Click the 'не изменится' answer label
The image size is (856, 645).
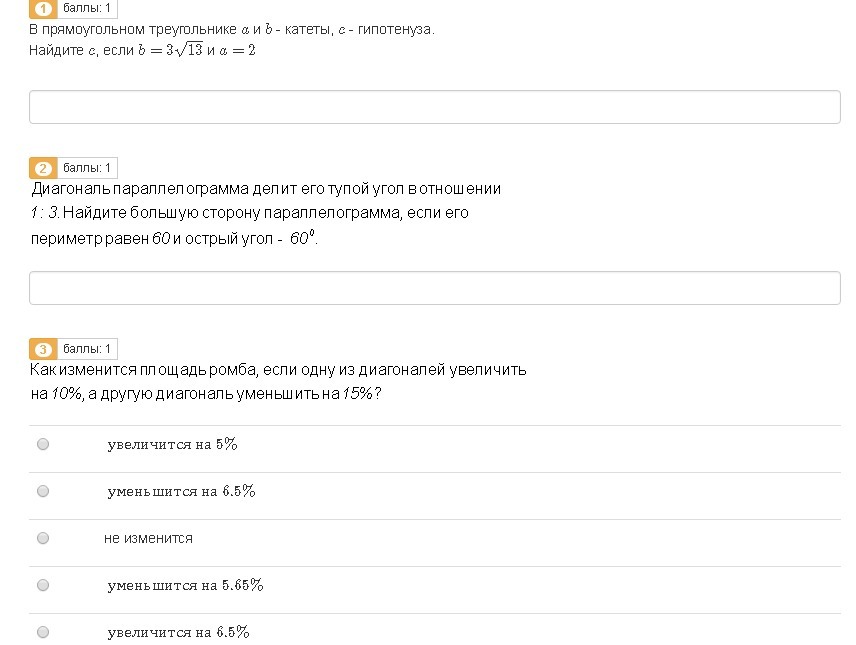click(x=148, y=538)
